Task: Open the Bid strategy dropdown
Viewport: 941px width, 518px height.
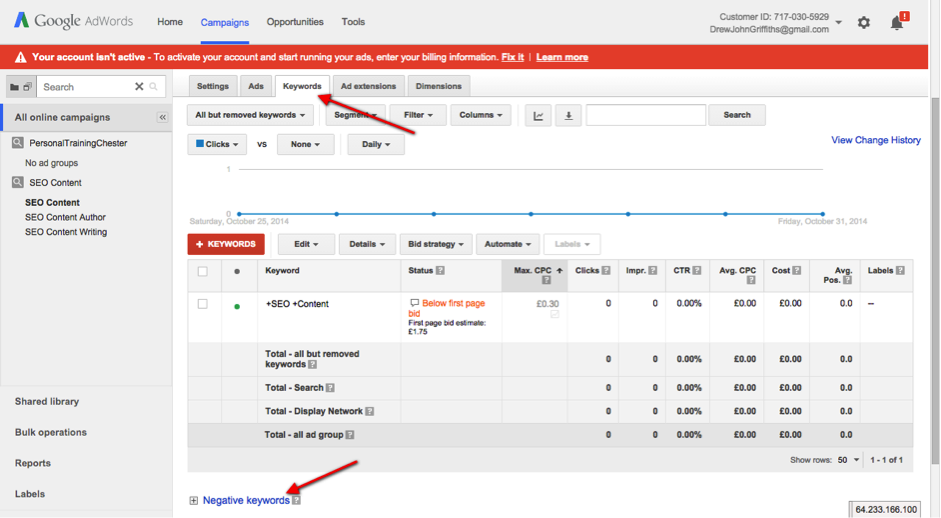Action: (436, 244)
